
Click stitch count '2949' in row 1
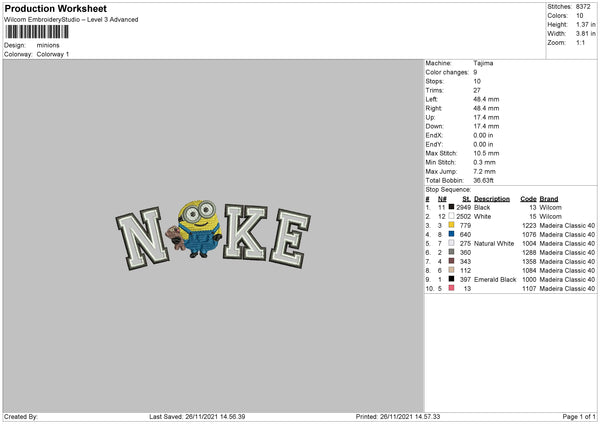click(463, 207)
